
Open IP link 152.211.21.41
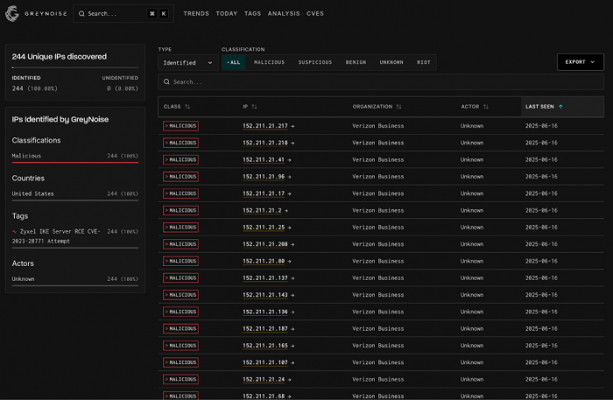(263, 160)
